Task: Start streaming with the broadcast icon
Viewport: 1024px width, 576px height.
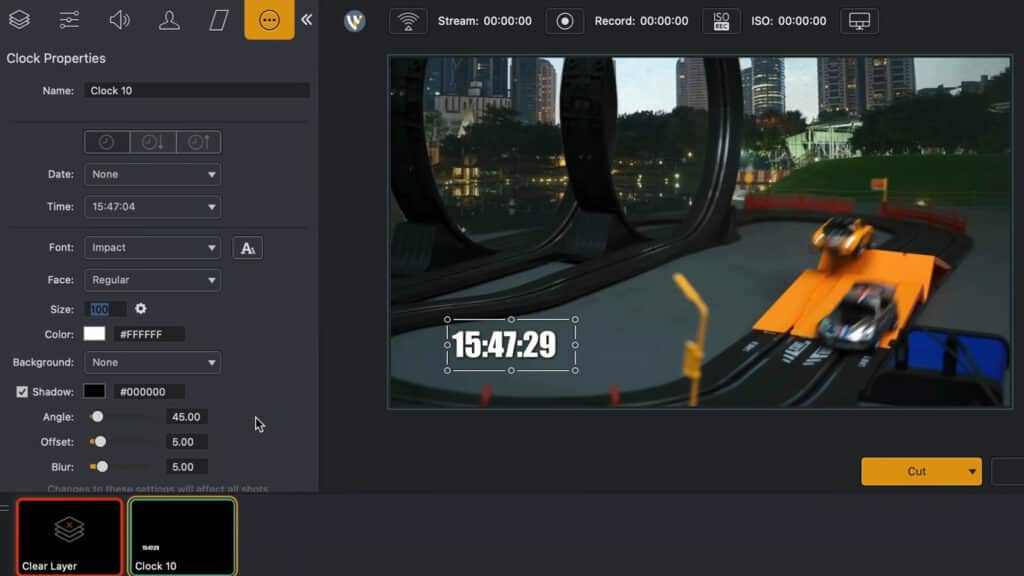Action: 407,21
